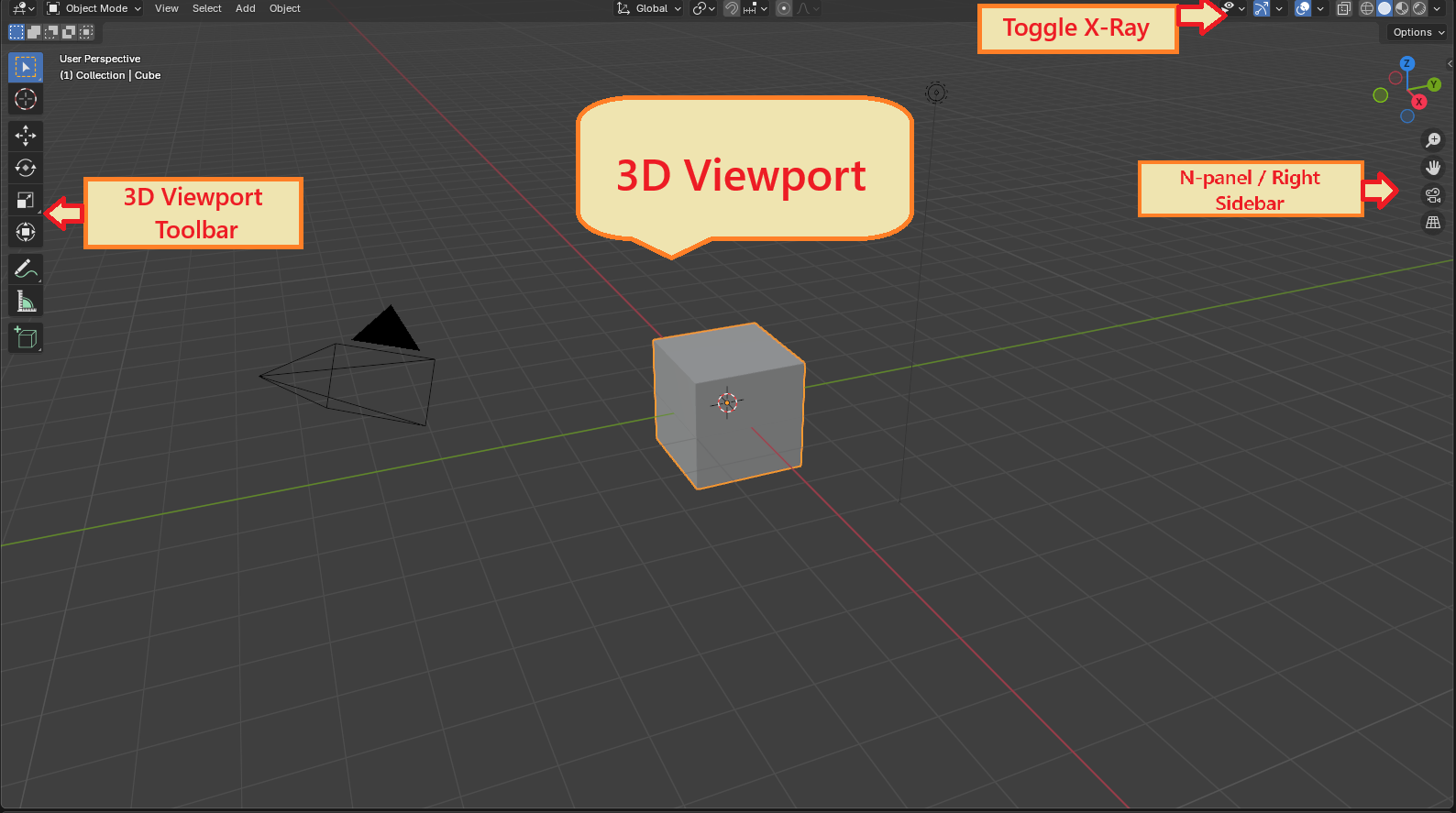Image resolution: width=1456 pixels, height=813 pixels.
Task: Click the 'User Perspective' text
Action: 100,59
